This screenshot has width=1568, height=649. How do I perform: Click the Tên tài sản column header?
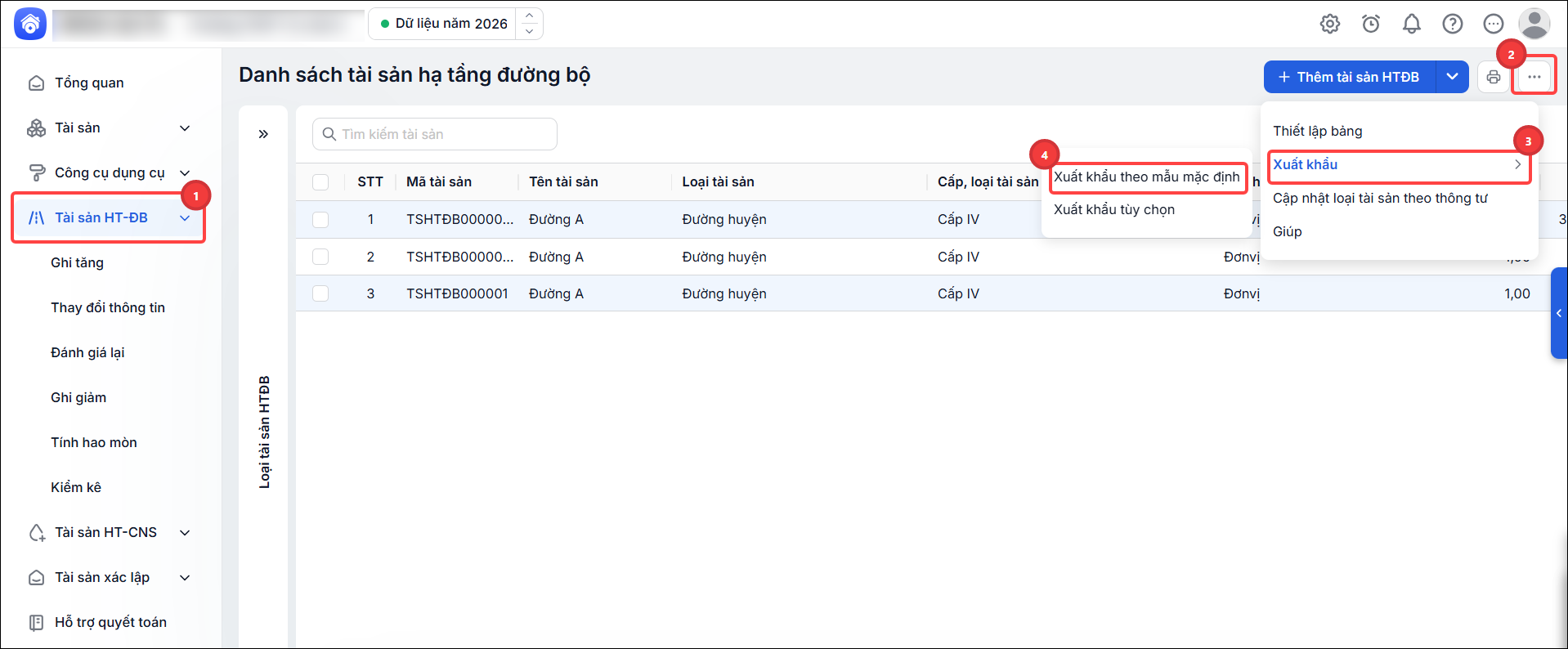point(563,181)
